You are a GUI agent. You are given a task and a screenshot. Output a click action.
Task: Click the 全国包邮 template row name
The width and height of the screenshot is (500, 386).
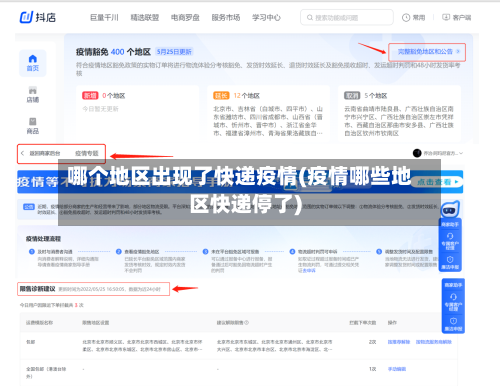point(46,373)
